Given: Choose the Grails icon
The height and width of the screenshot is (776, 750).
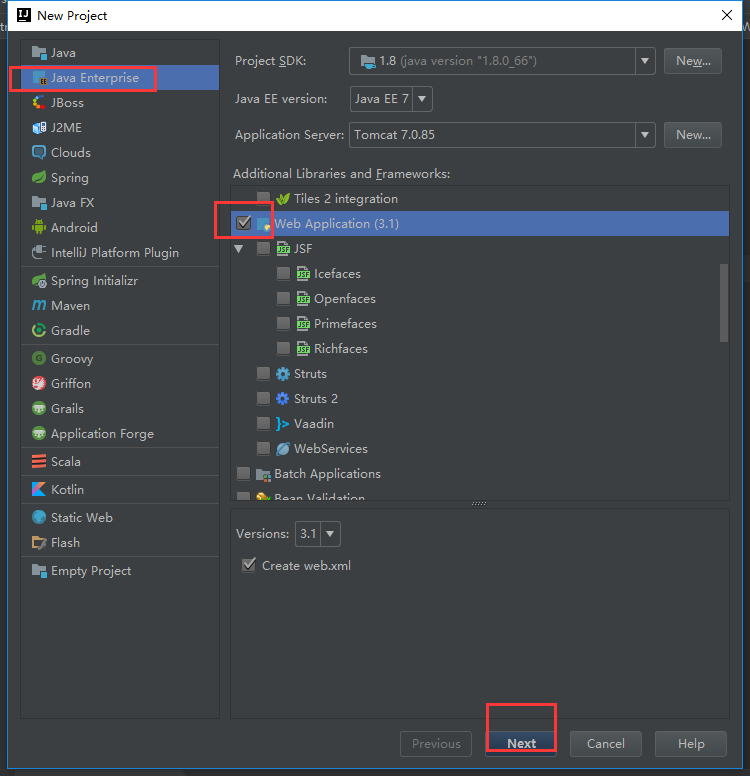Looking at the screenshot, I should (39, 408).
